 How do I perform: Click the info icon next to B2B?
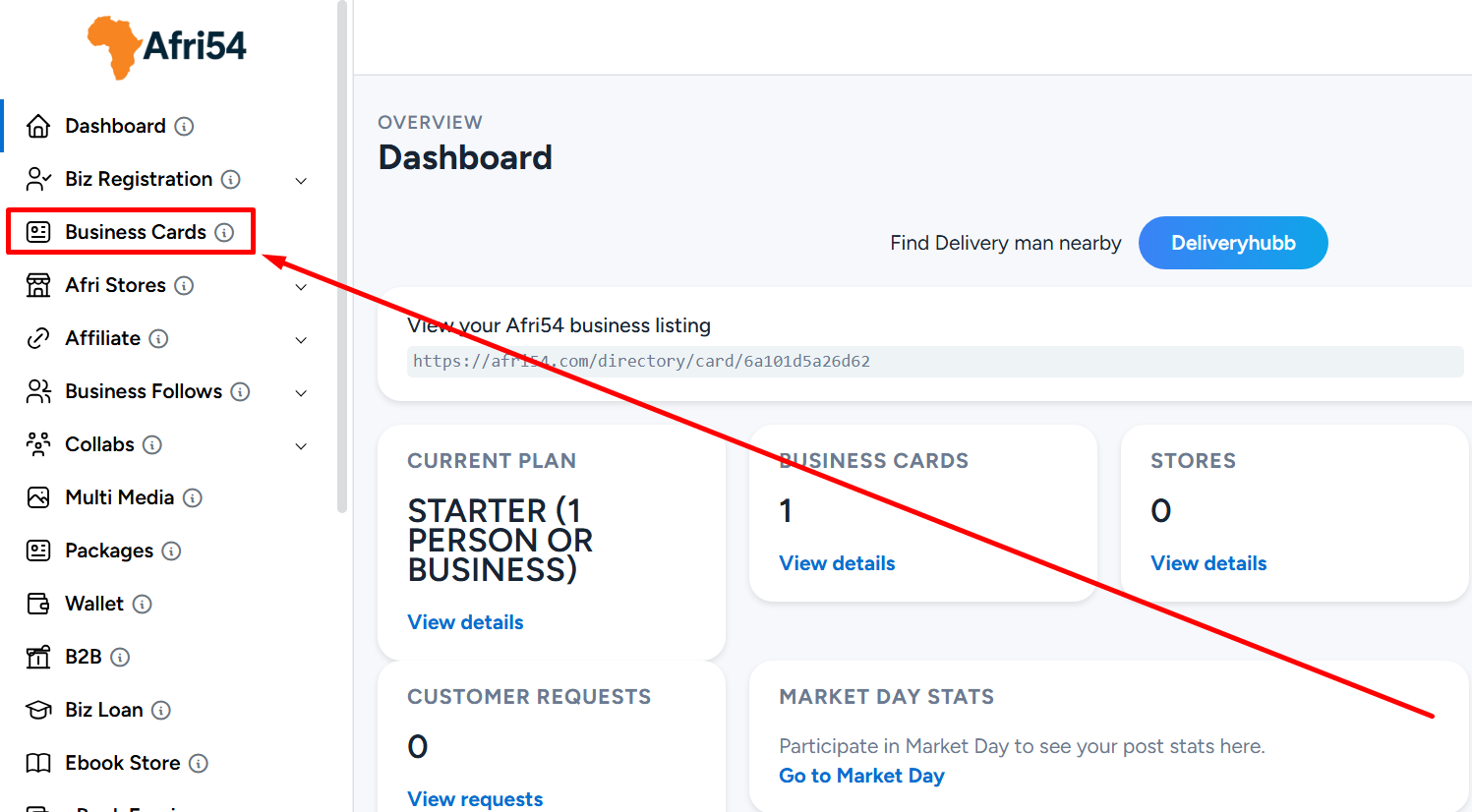(120, 657)
